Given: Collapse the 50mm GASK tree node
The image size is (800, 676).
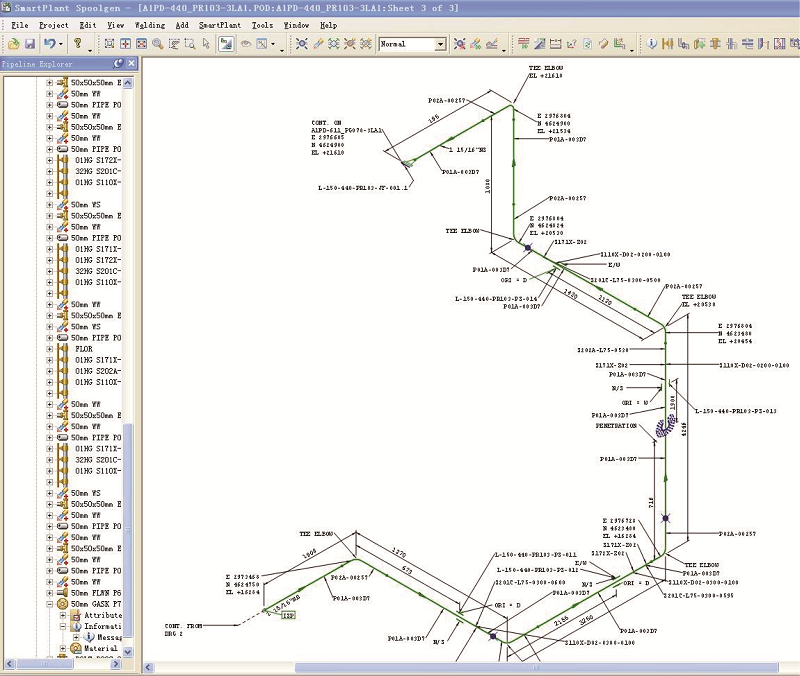Looking at the screenshot, I should (49, 604).
